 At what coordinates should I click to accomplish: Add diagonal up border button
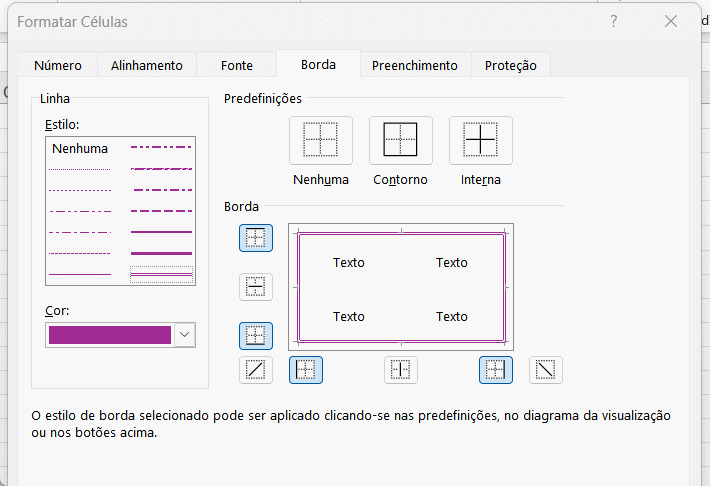(256, 370)
